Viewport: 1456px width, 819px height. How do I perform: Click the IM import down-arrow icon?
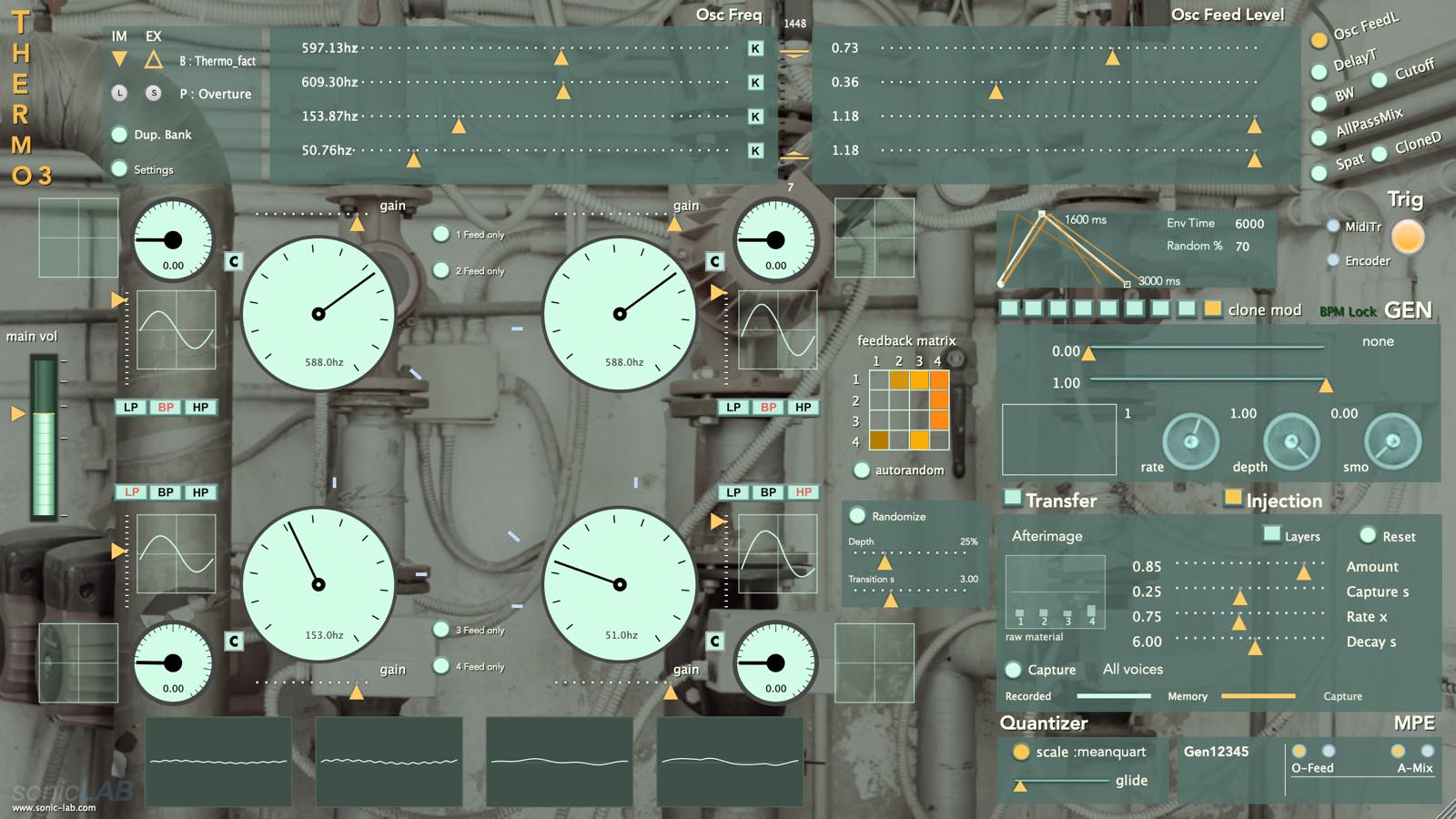[119, 59]
